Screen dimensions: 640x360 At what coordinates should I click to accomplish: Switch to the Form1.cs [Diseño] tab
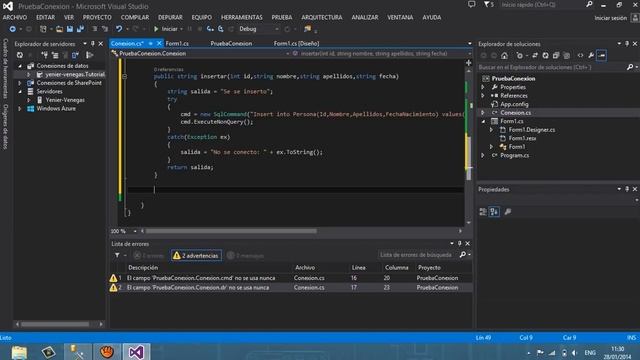(296, 43)
